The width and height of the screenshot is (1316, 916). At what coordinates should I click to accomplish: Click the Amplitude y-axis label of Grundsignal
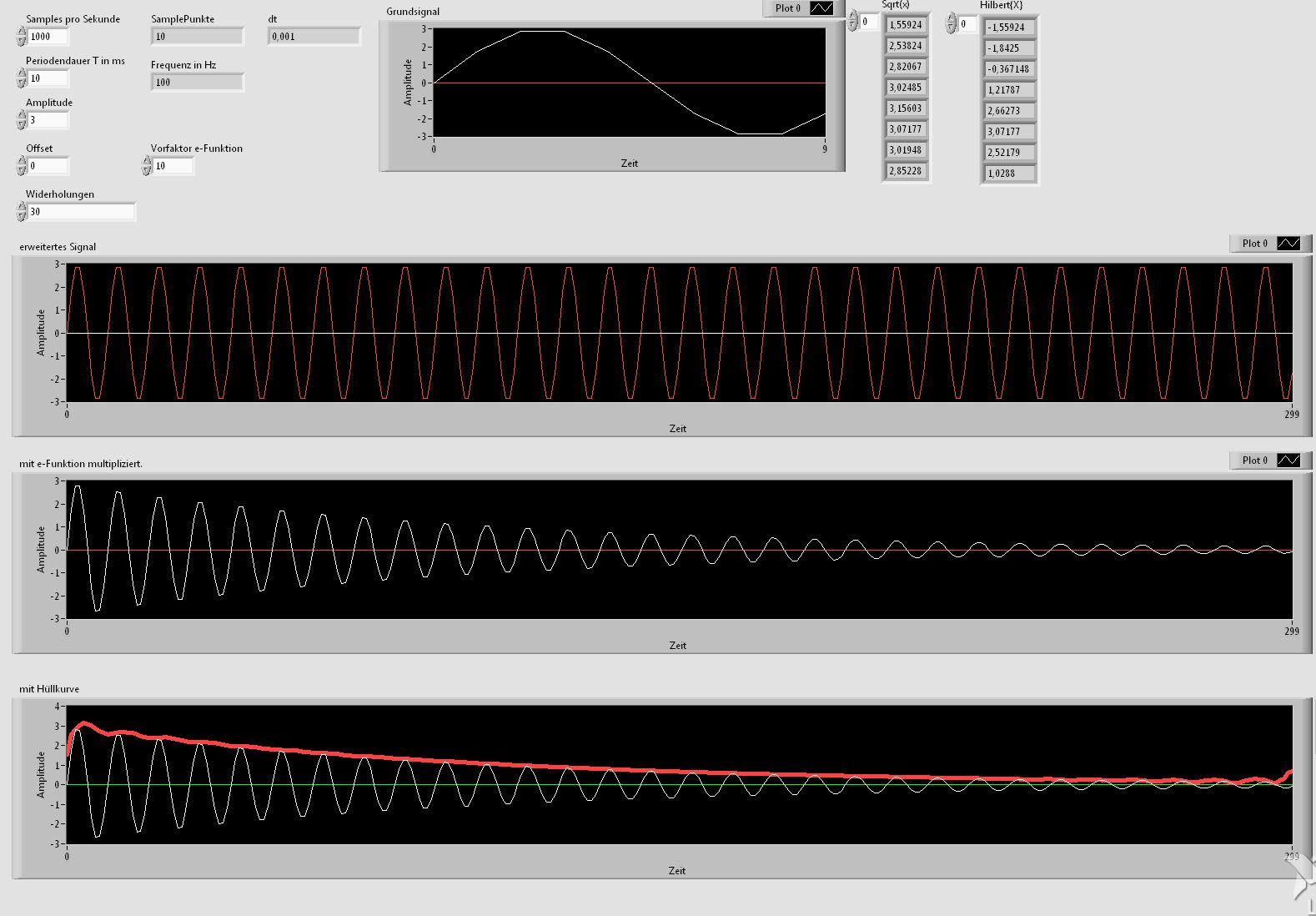[408, 82]
